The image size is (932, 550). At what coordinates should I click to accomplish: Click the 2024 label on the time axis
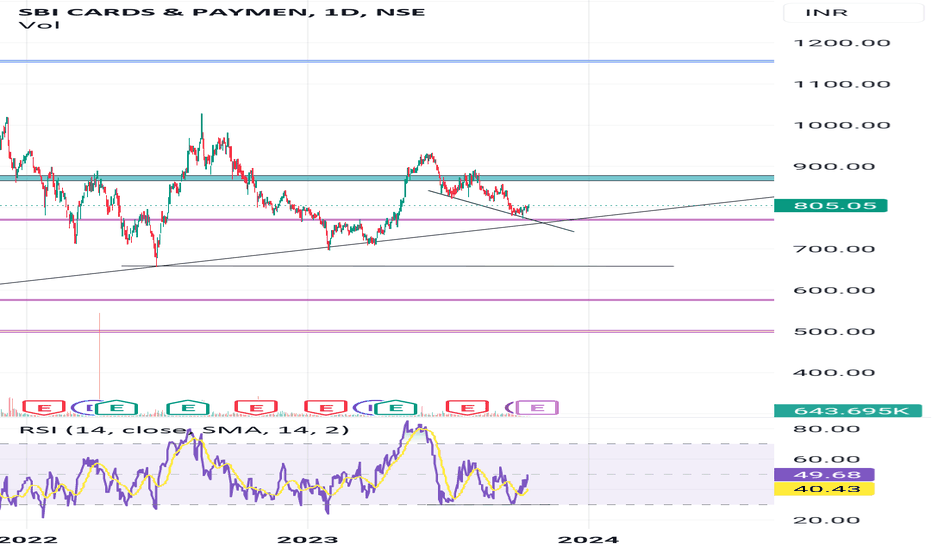[x=588, y=539]
